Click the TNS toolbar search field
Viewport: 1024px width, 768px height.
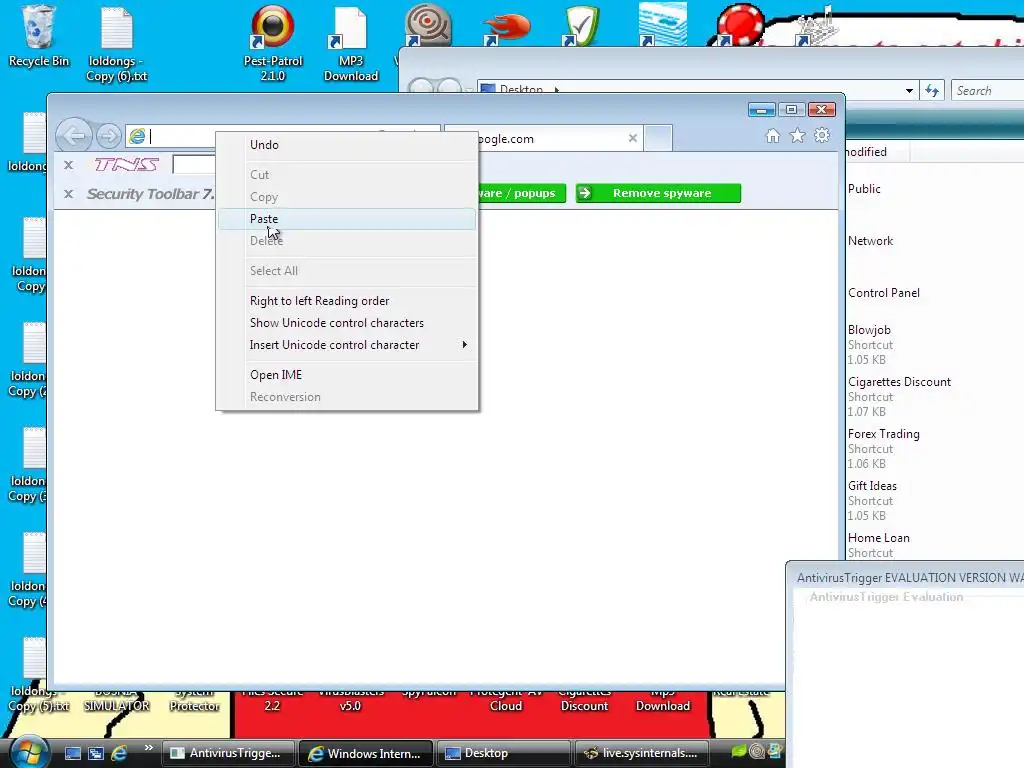pyautogui.click(x=194, y=165)
